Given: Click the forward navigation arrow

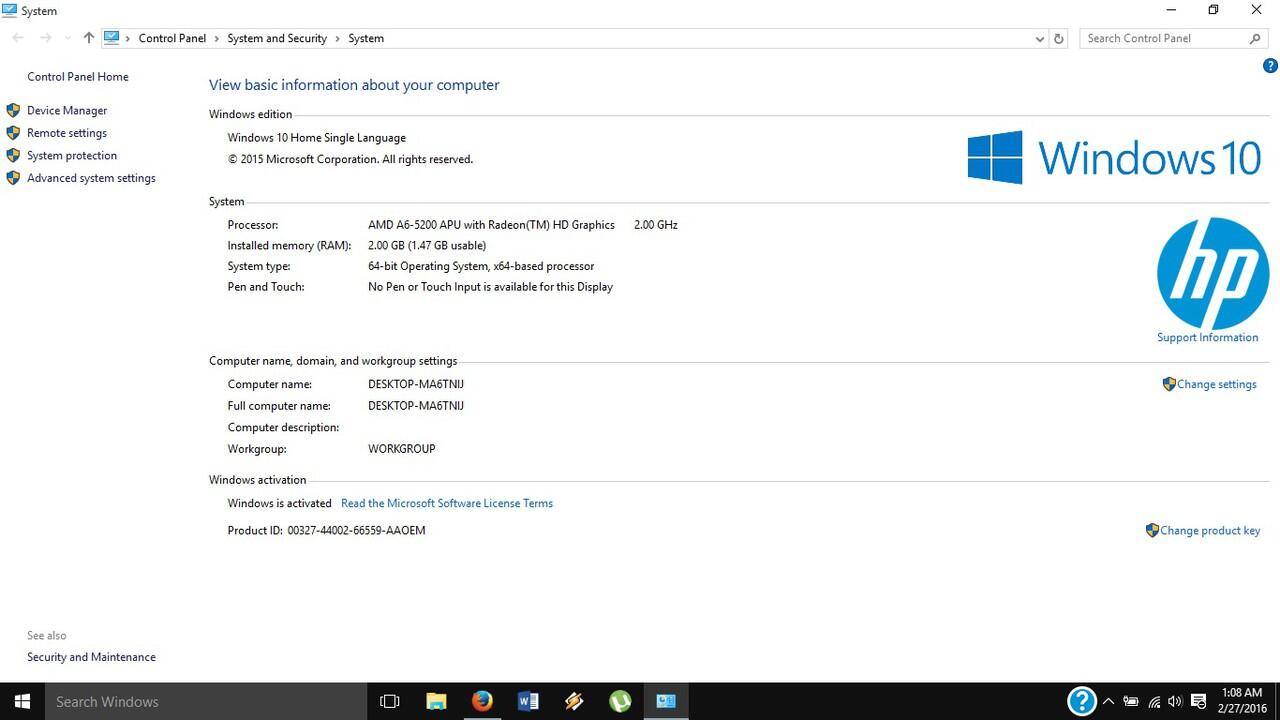Looking at the screenshot, I should tap(45, 38).
